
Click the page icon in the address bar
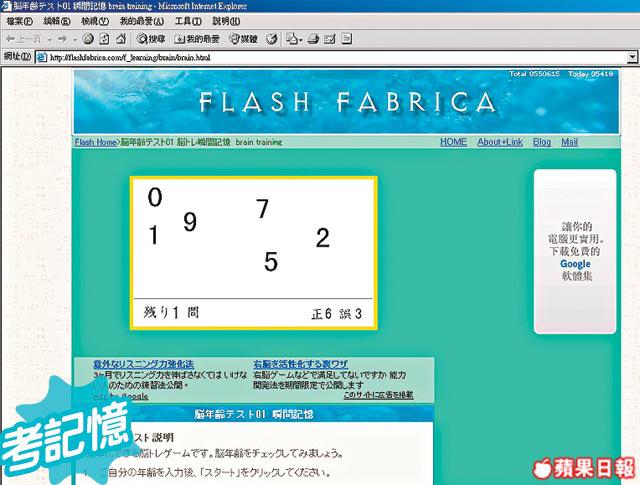click(x=41, y=58)
